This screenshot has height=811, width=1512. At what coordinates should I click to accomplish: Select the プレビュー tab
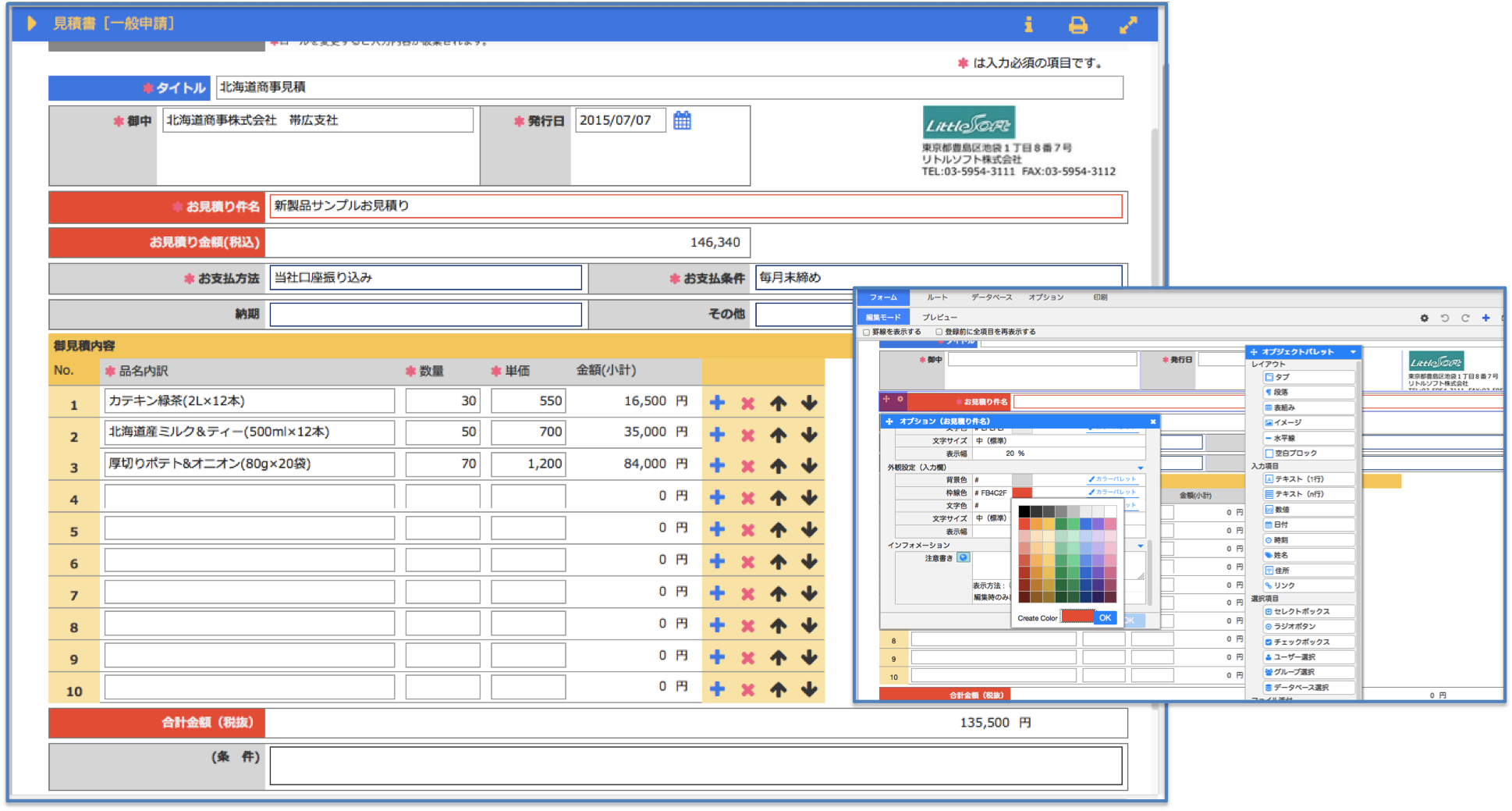point(939,318)
